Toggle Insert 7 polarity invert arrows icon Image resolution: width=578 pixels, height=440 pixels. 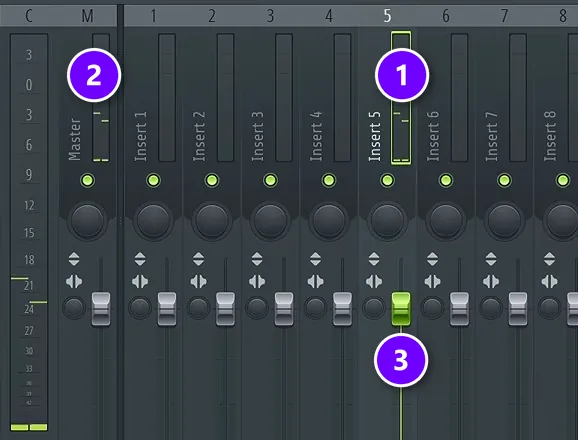(x=491, y=259)
